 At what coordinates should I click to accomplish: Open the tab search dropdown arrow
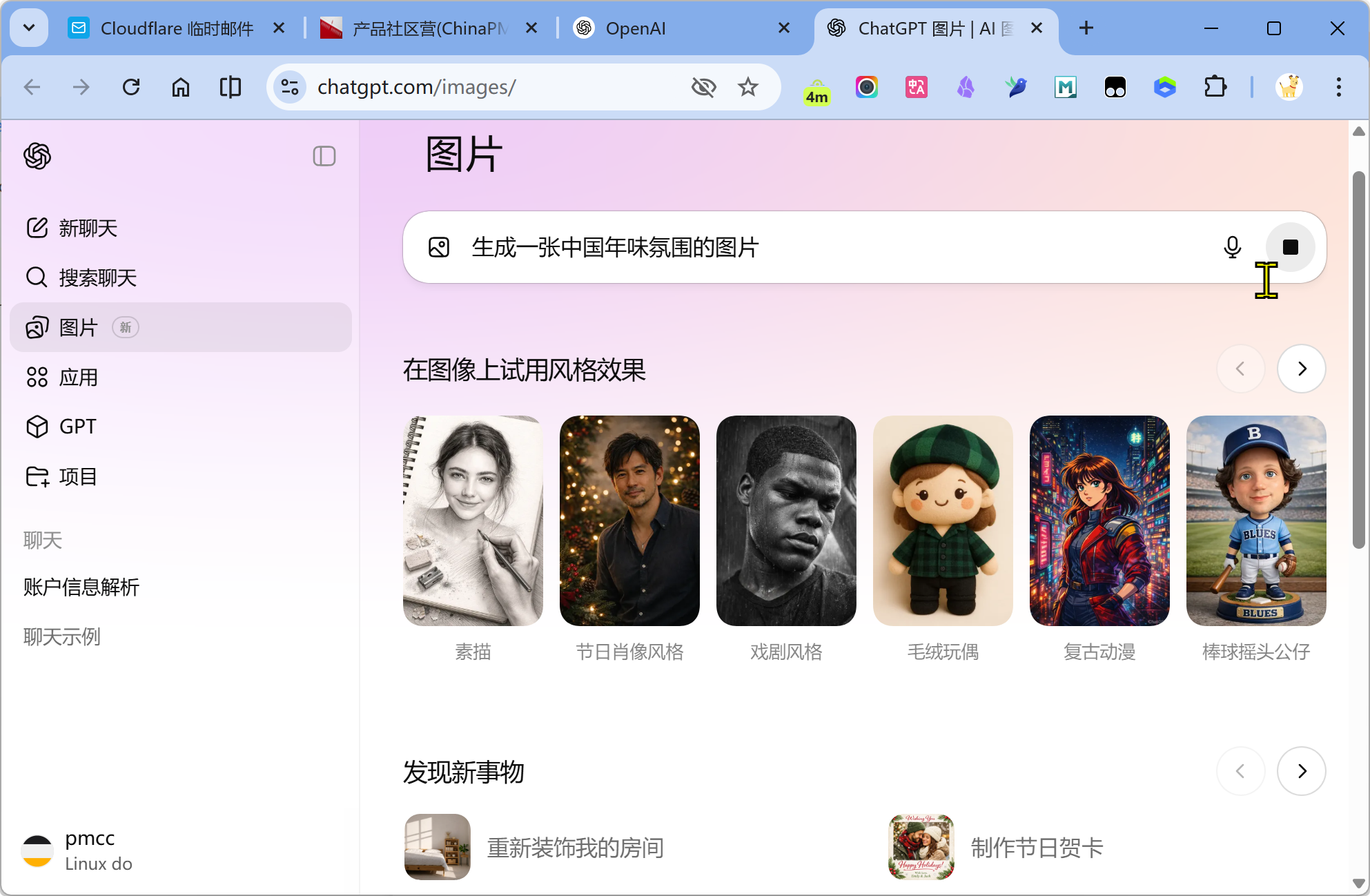29,28
